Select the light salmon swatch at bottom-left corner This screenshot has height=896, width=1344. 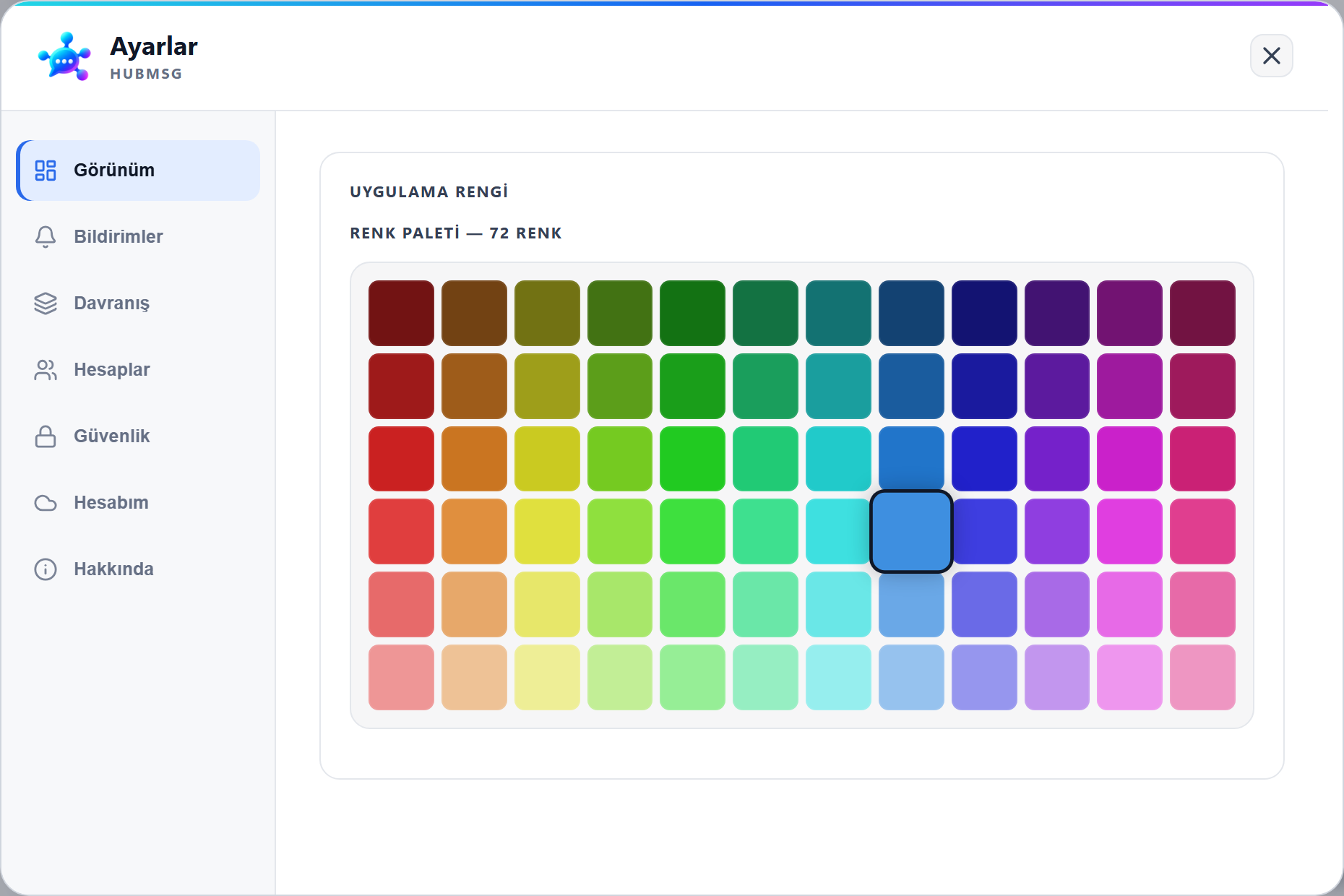click(401, 677)
